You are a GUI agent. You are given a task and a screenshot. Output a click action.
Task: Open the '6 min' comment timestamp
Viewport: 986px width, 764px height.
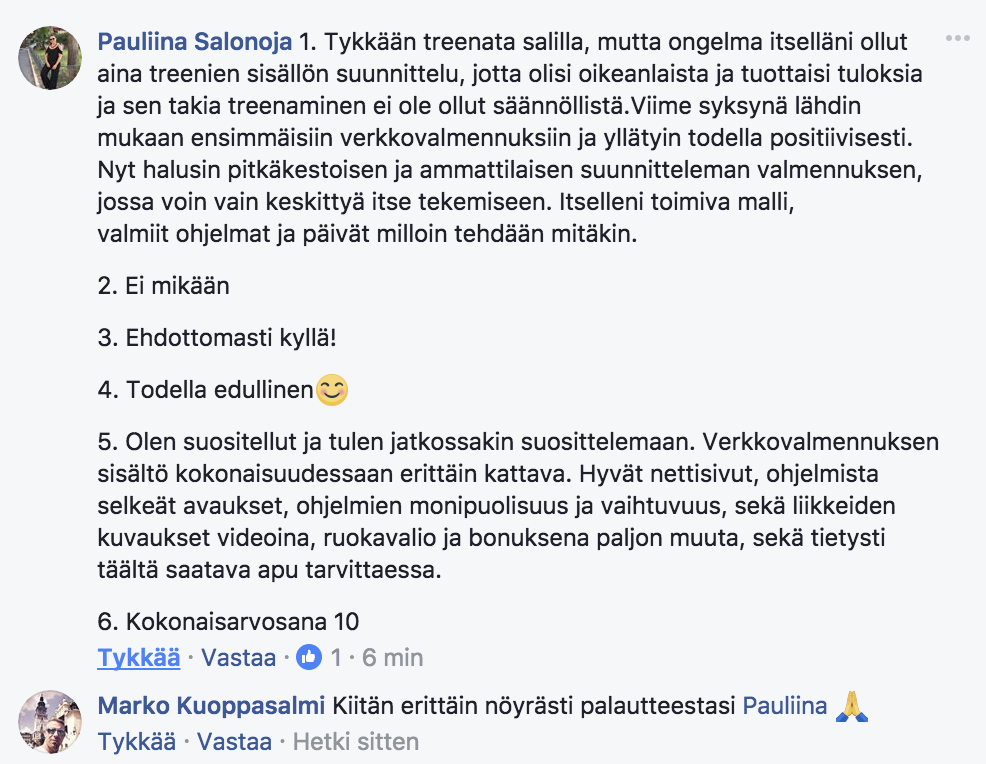pyautogui.click(x=392, y=658)
